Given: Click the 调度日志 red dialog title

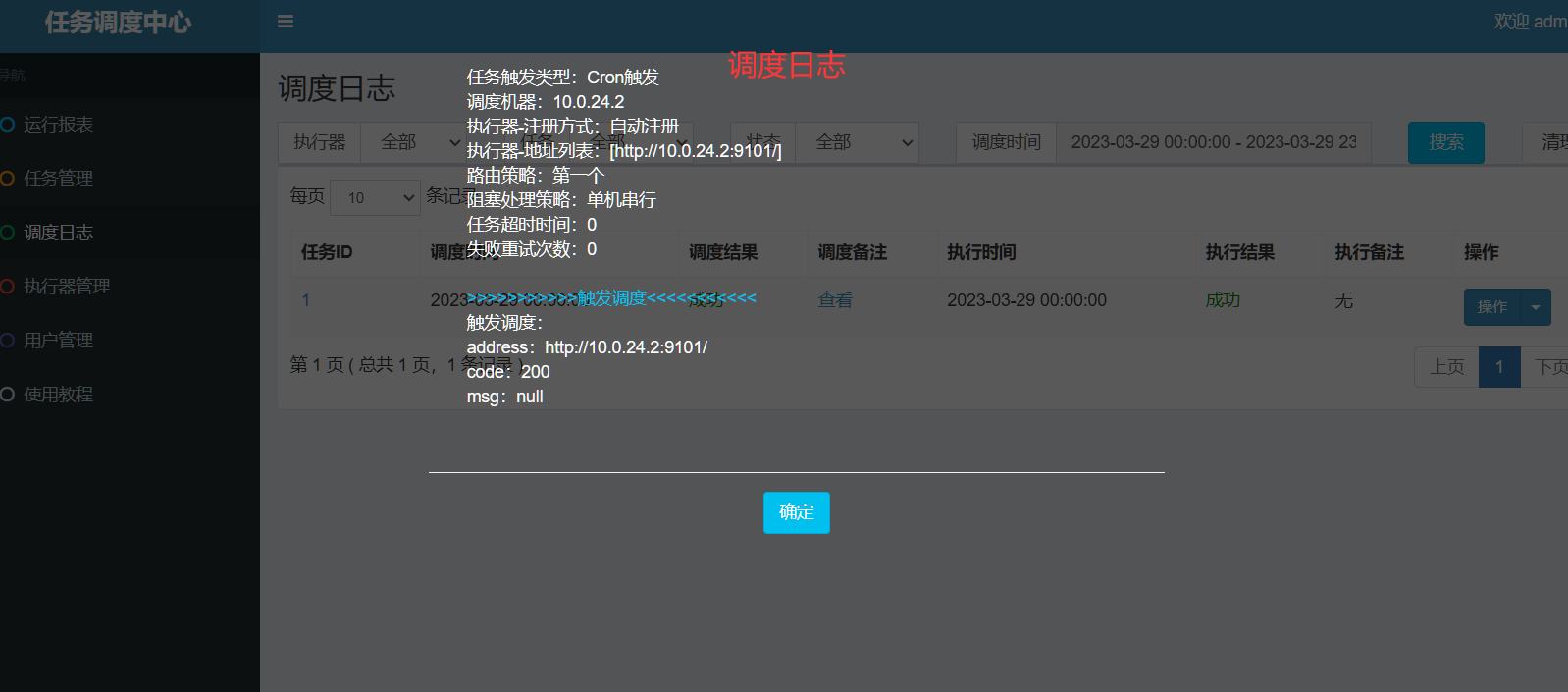Looking at the screenshot, I should pyautogui.click(x=786, y=65).
